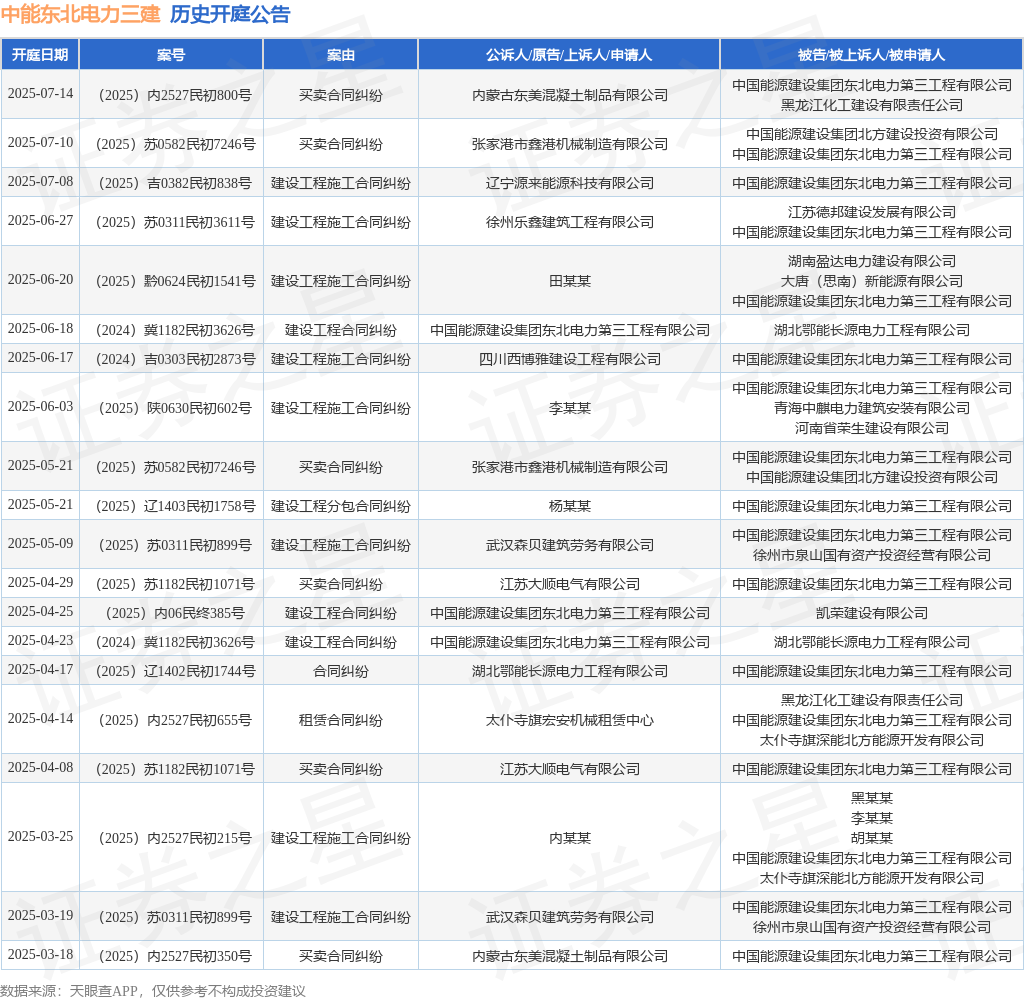Click cause 租赁合同纠纷
The width and height of the screenshot is (1024, 1000).
[340, 721]
